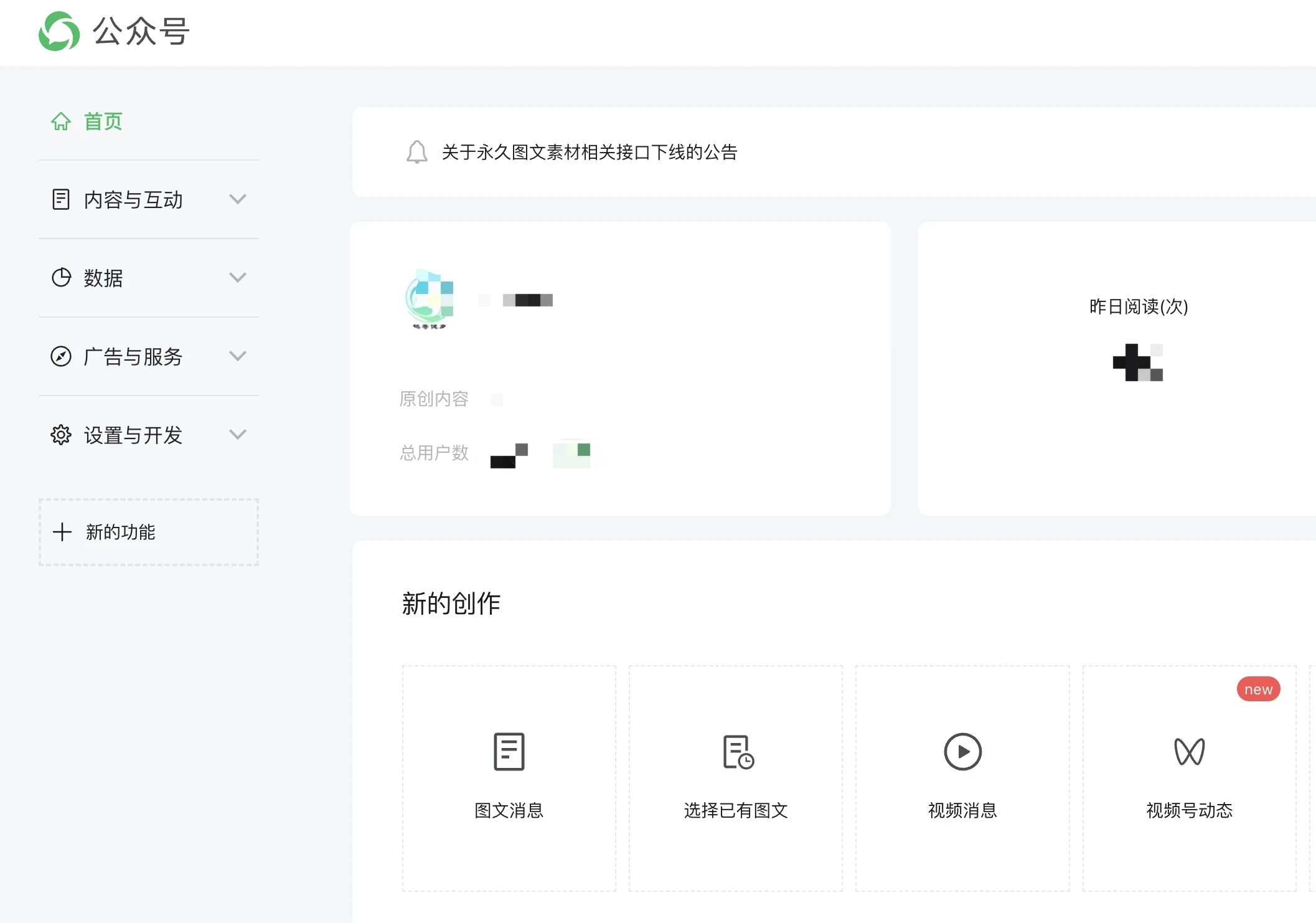Click the compass icon for 广告与服务

tap(61, 356)
